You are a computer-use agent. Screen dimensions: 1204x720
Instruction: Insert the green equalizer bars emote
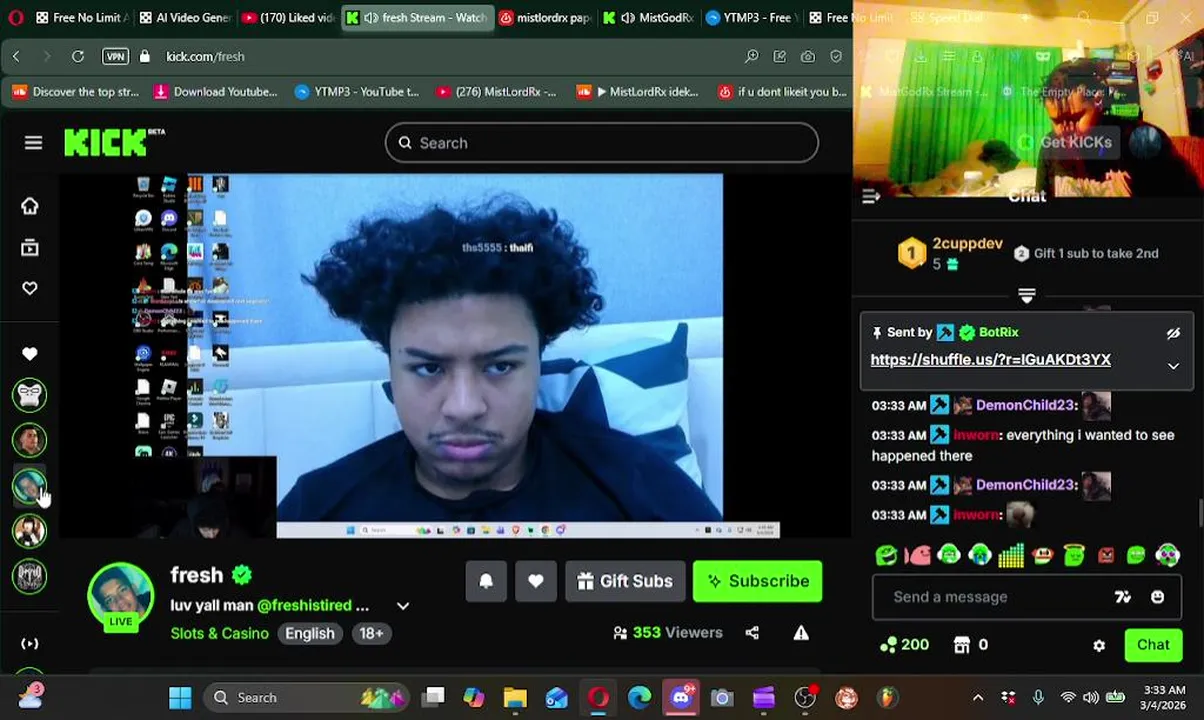point(1011,555)
